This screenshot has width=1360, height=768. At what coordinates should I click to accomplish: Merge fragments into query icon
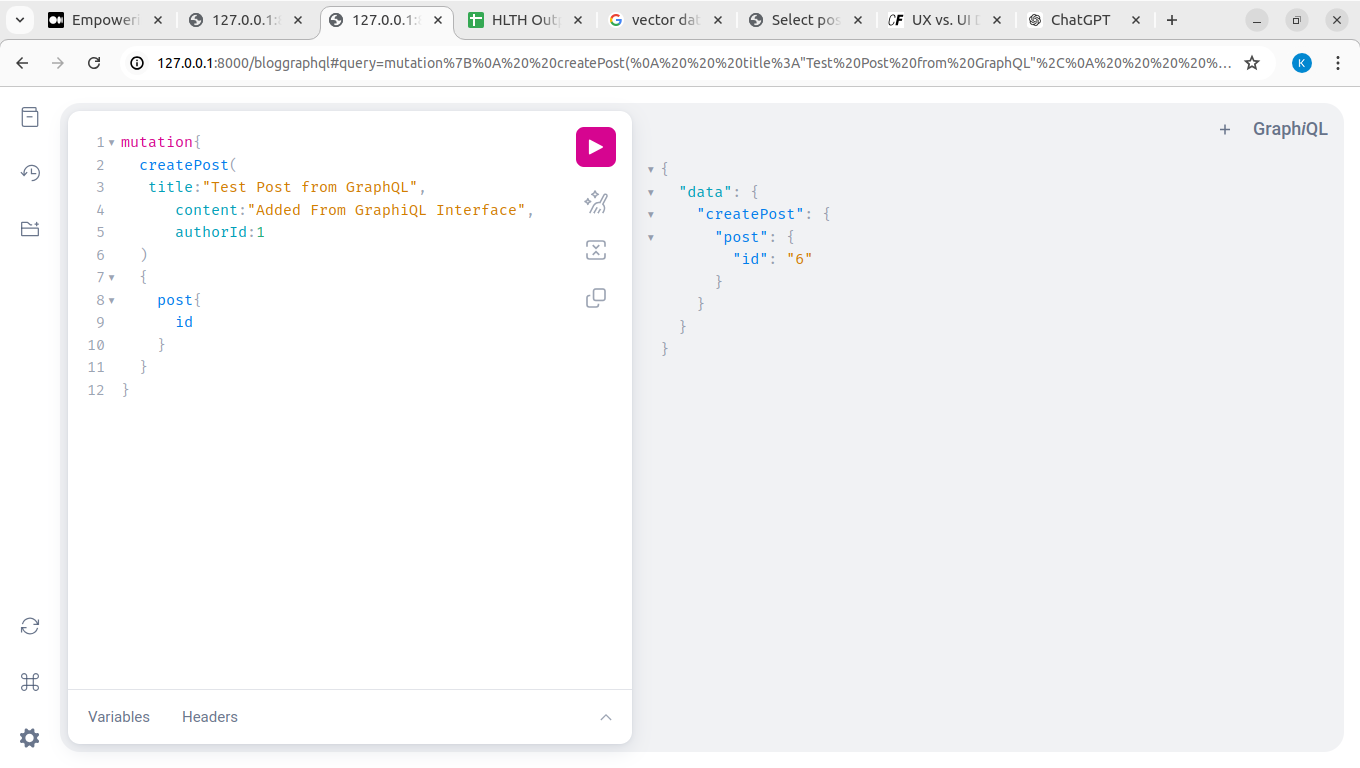595,250
